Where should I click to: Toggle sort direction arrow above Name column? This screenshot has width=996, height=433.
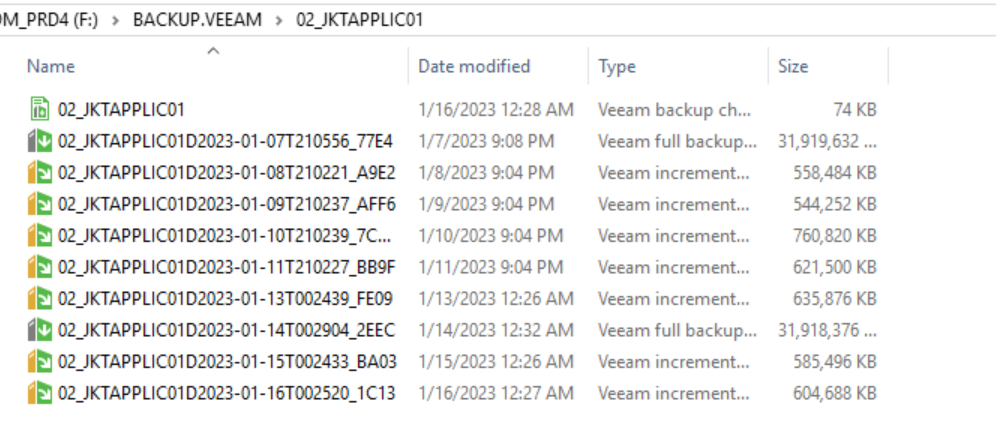click(x=213, y=51)
